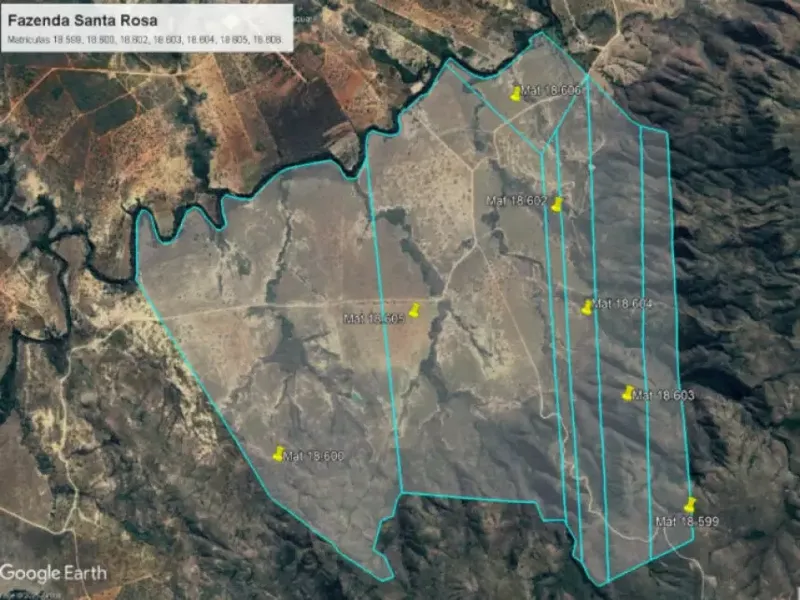This screenshot has height=600, width=800.
Task: Click the 'Fazenda Santa Rosa' title
Action: coord(82,20)
